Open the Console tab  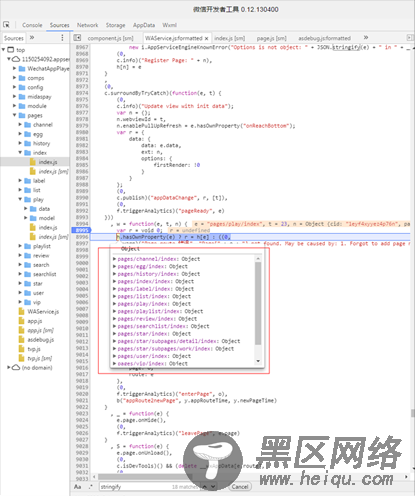[32, 25]
